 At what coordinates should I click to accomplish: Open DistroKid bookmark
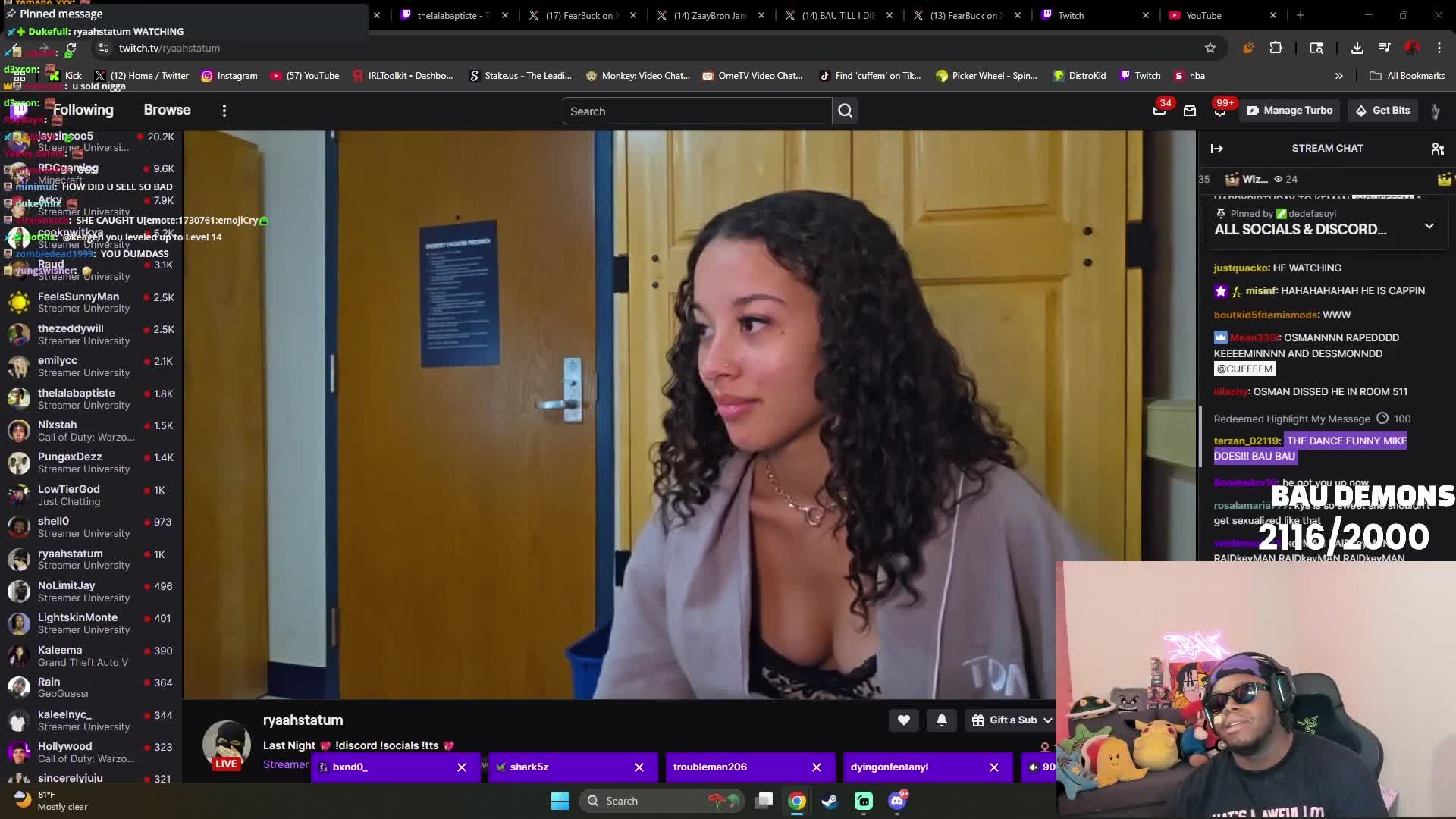(x=1079, y=76)
